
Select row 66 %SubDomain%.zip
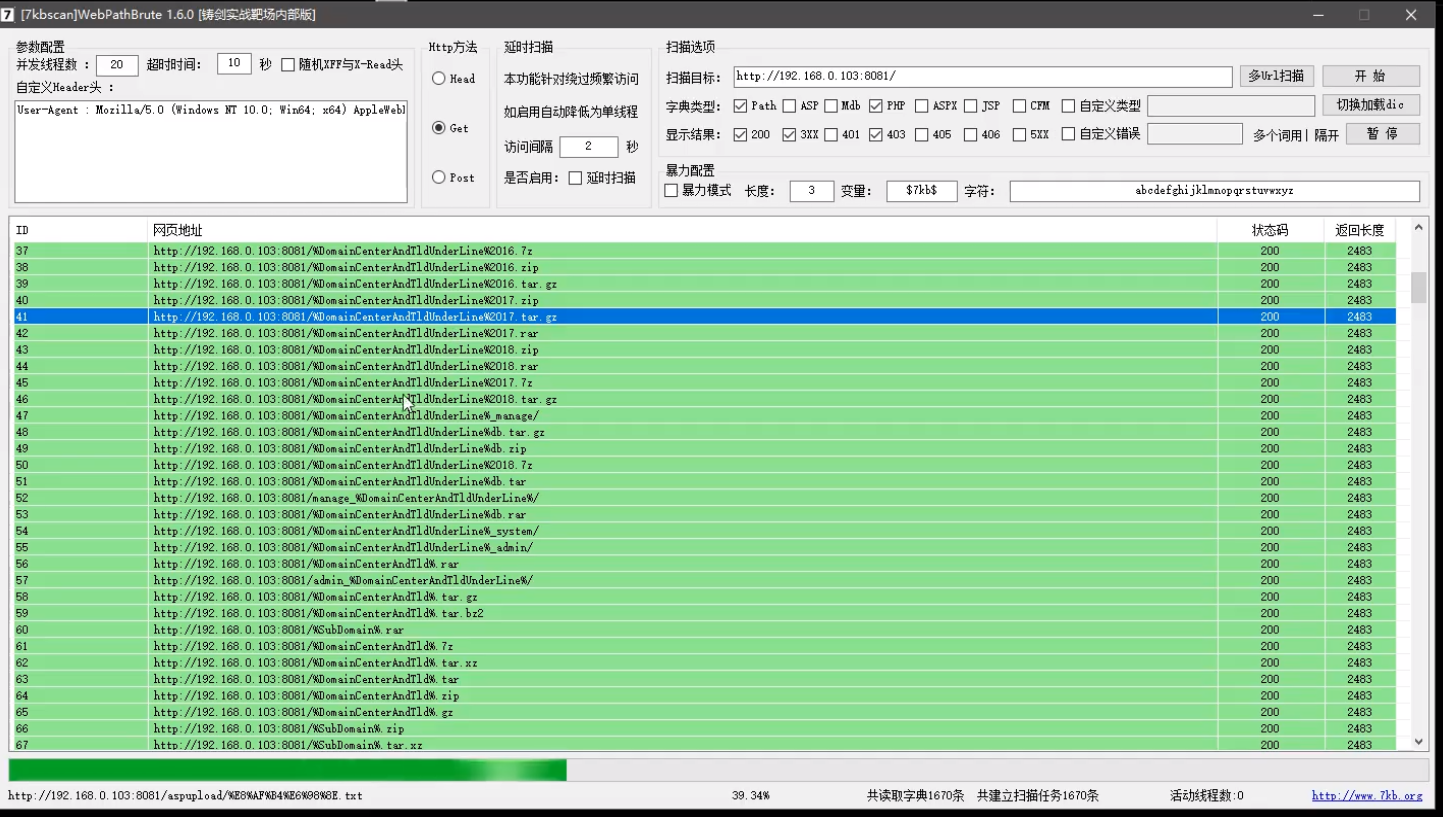pos(703,729)
